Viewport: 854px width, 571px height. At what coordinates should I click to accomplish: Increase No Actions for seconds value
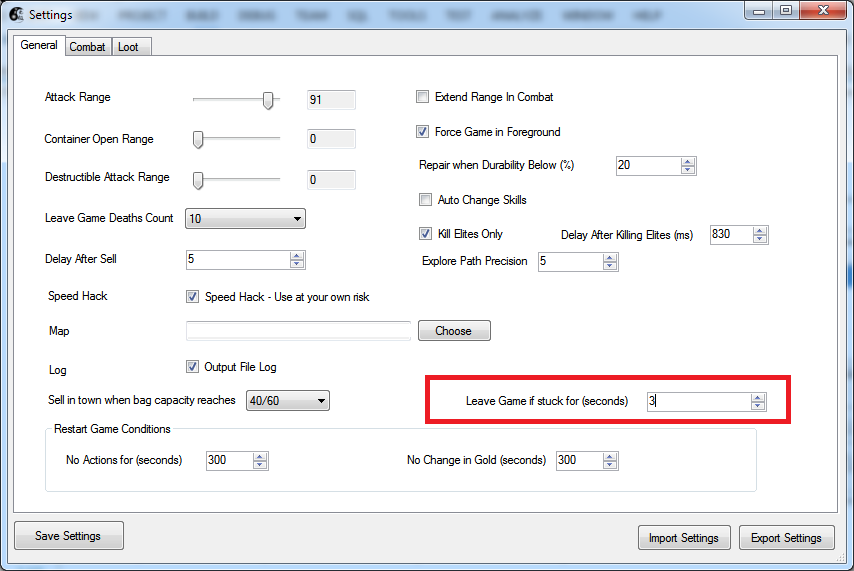click(260, 457)
